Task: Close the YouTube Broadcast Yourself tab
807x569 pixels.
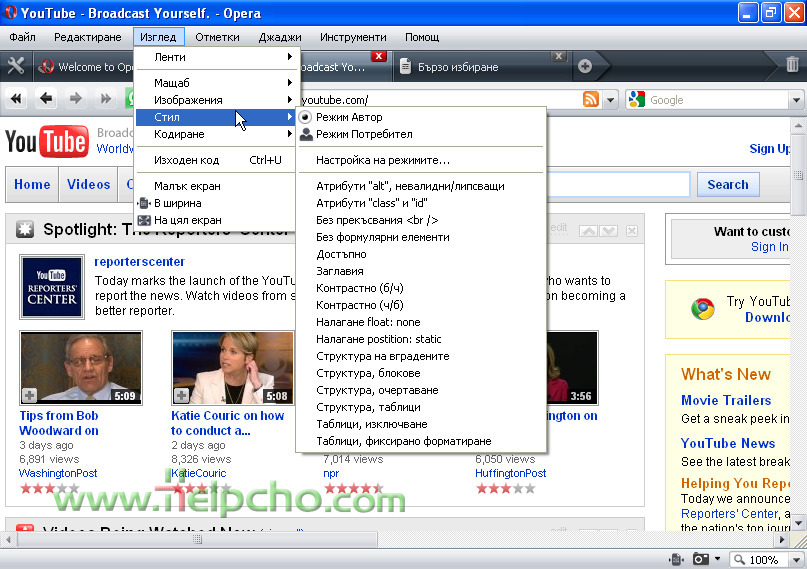Action: tap(379, 56)
